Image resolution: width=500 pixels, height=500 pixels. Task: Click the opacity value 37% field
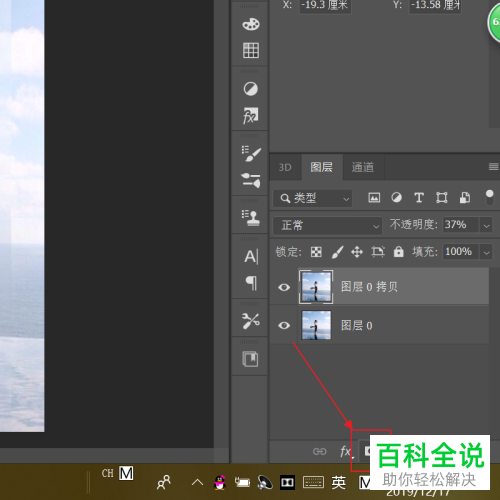[461, 225]
